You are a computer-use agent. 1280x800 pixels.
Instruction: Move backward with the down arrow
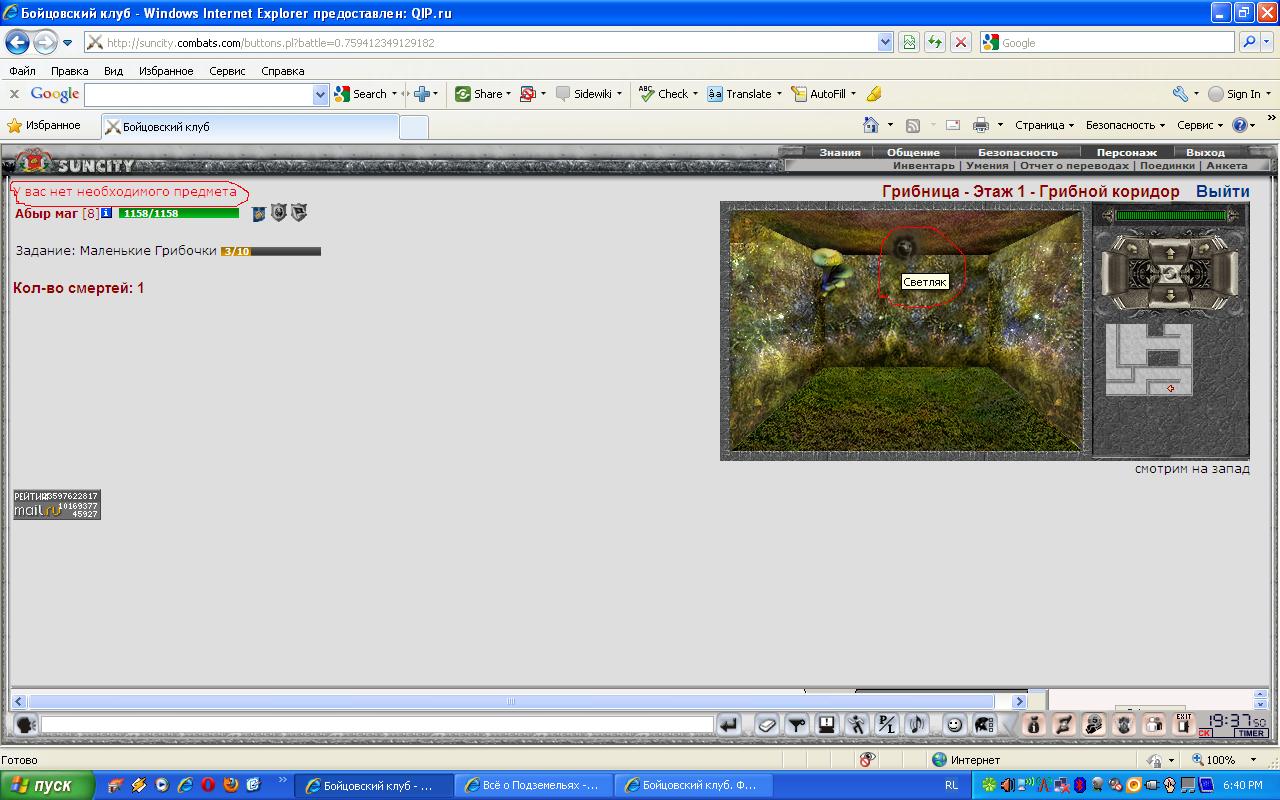coord(1170,295)
